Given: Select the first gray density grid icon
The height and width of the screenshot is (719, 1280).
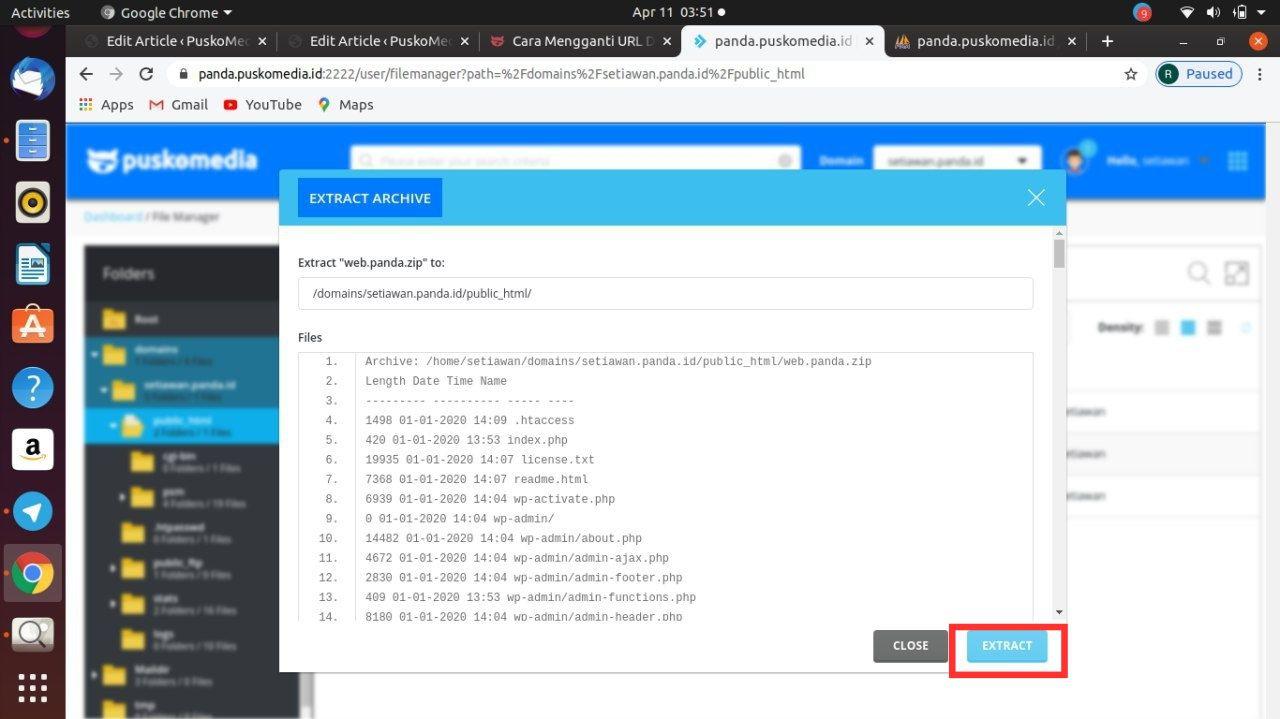Looking at the screenshot, I should (1161, 327).
